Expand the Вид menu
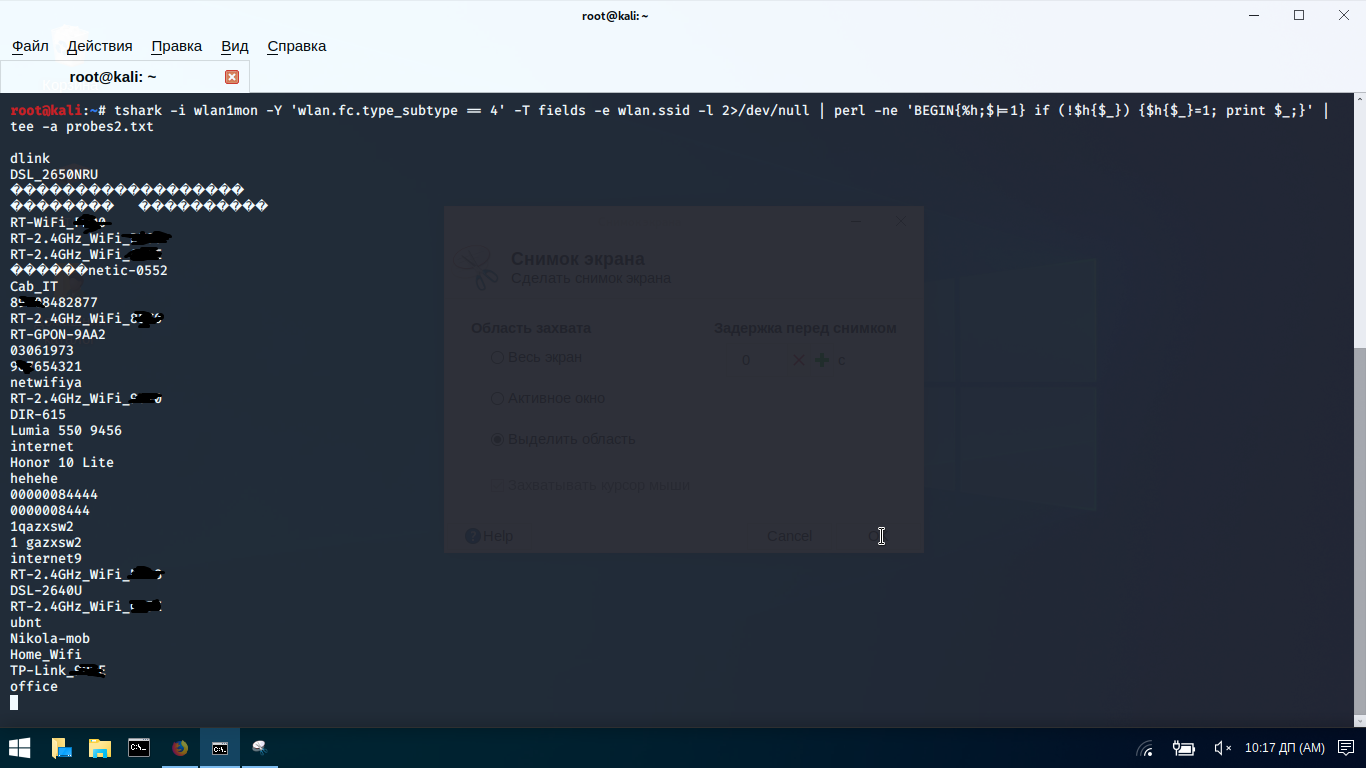The height and width of the screenshot is (768, 1366). (234, 46)
